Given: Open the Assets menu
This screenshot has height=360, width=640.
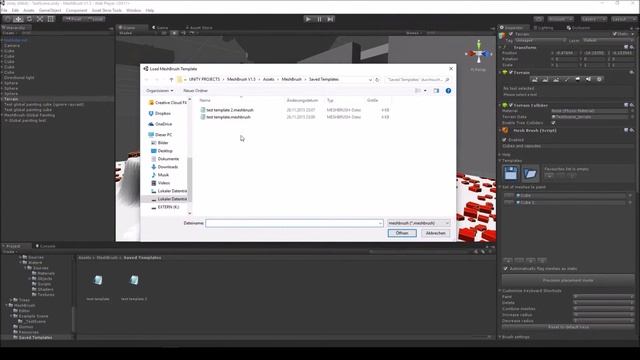Looking at the screenshot, I should [29, 10].
